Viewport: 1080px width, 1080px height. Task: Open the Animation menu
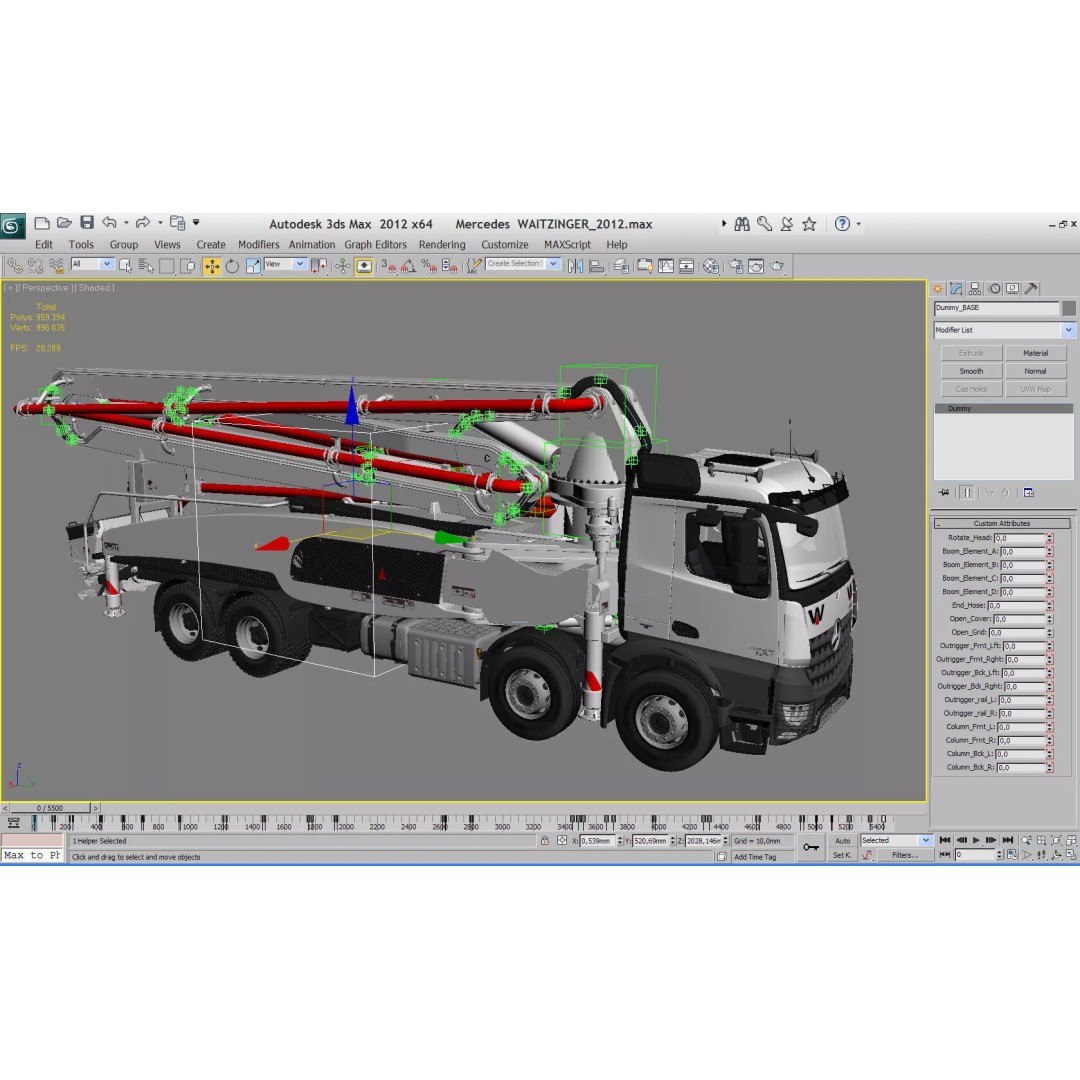point(311,245)
